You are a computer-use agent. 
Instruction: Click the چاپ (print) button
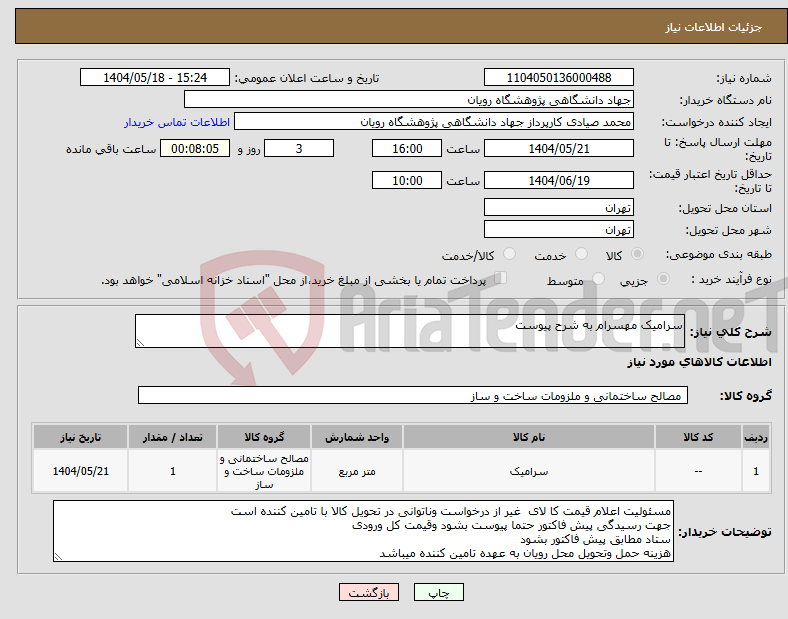pyautogui.click(x=438, y=592)
